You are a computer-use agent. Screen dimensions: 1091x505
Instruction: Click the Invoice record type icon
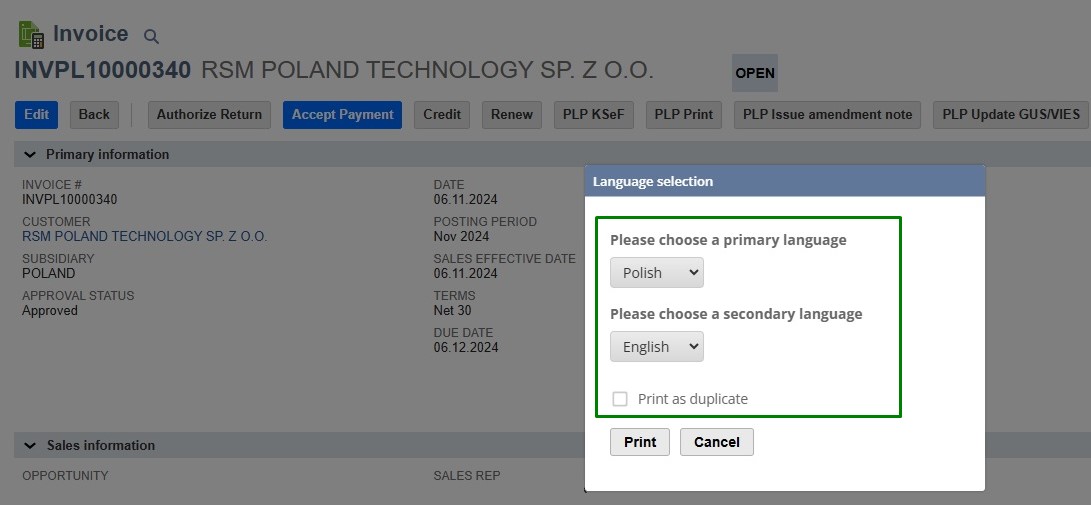click(31, 35)
